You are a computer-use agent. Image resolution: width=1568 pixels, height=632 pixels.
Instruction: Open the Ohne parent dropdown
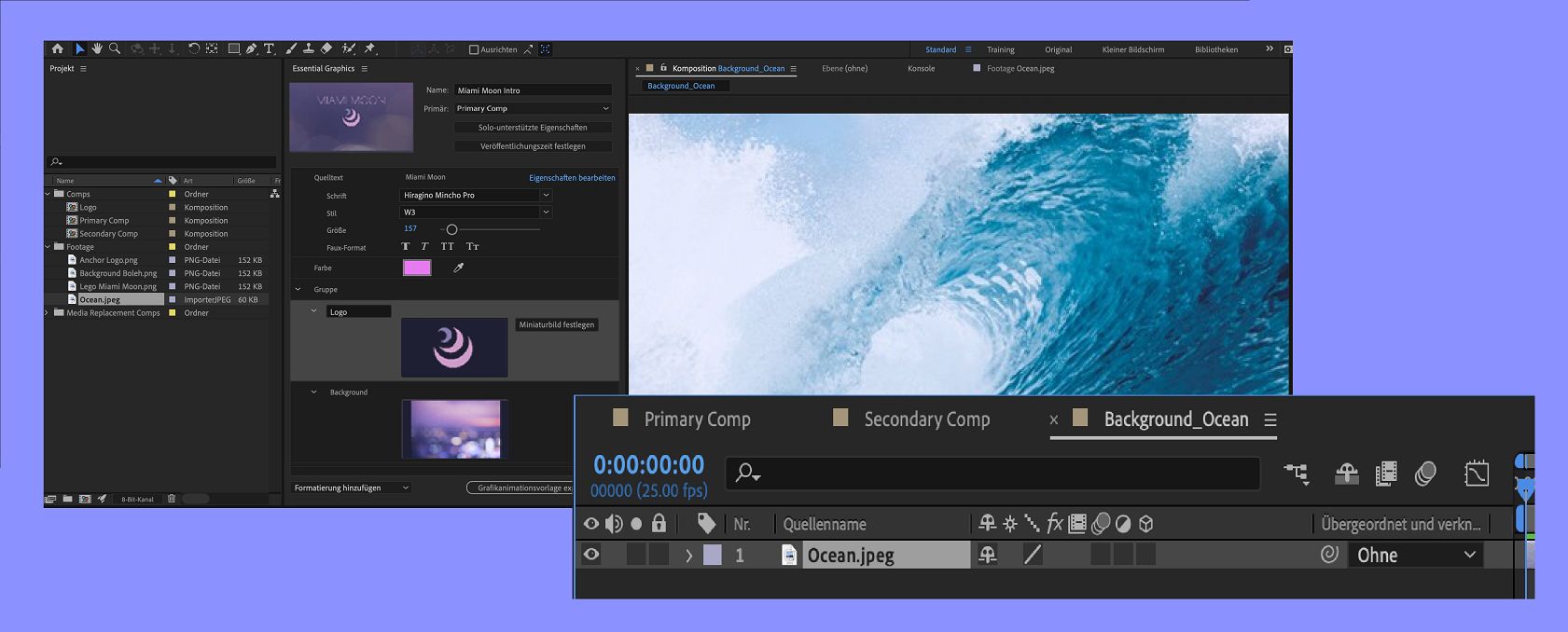tap(1415, 555)
